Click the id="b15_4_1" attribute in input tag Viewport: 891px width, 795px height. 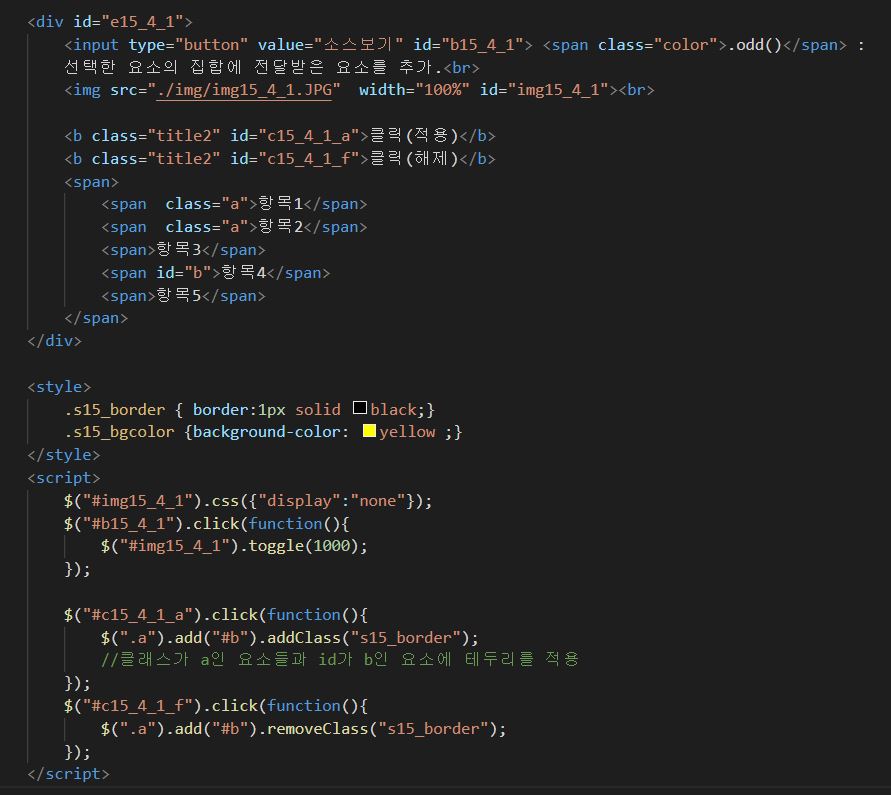pyautogui.click(x=468, y=44)
